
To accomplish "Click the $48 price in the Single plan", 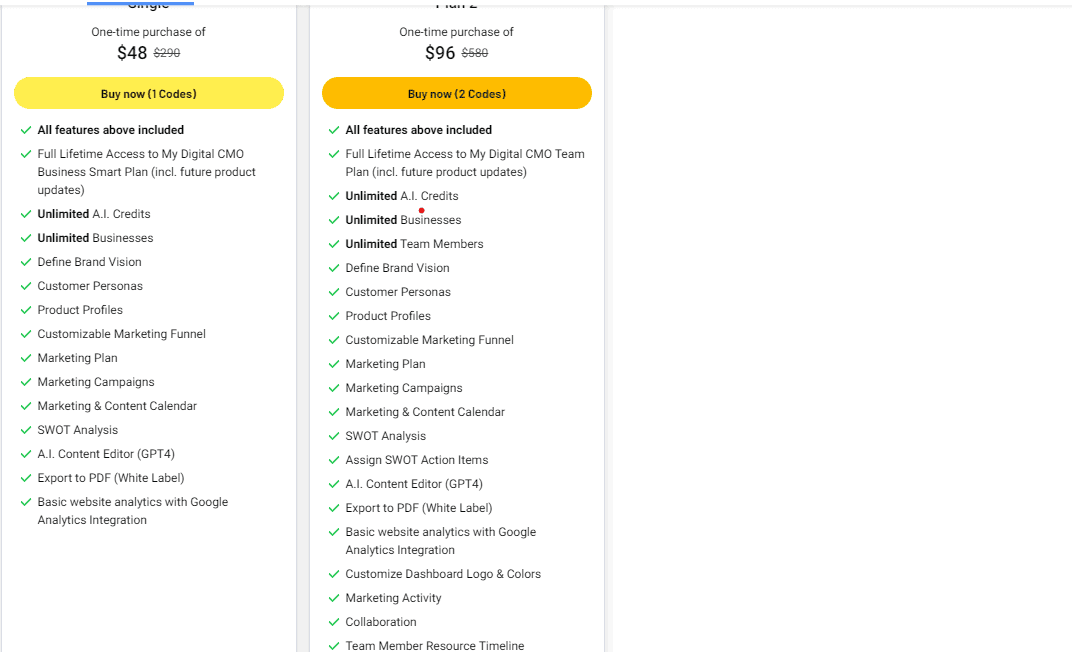I will (131, 53).
